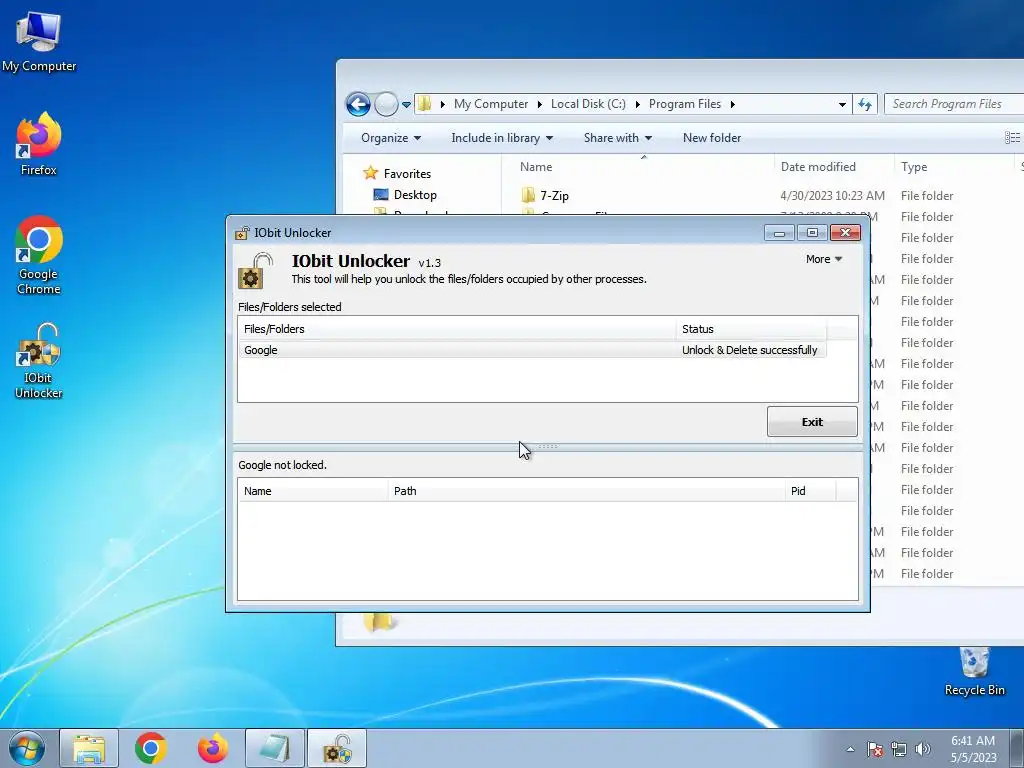Select the Name column header in process list
Viewport: 1024px width, 768px height.
313,491
